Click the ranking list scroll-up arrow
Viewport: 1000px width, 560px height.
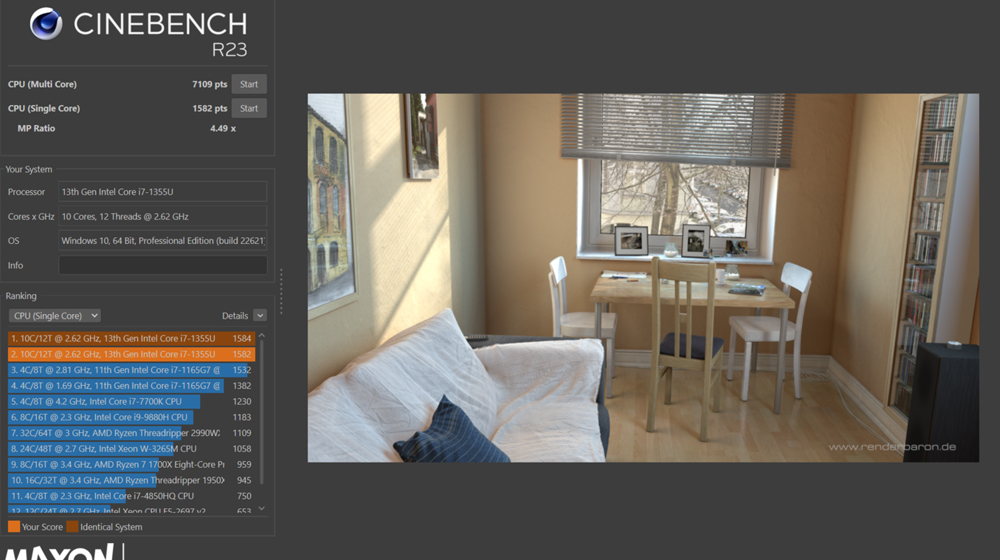pos(261,335)
